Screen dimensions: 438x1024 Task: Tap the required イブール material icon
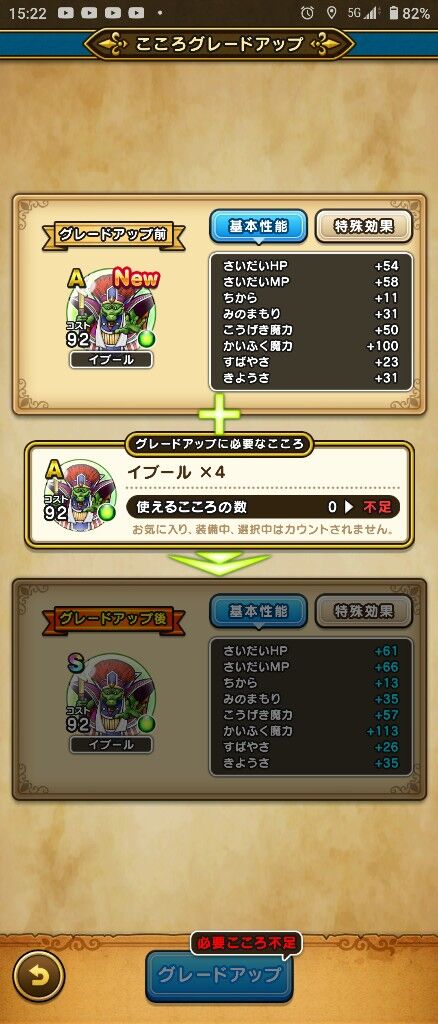[x=80, y=494]
